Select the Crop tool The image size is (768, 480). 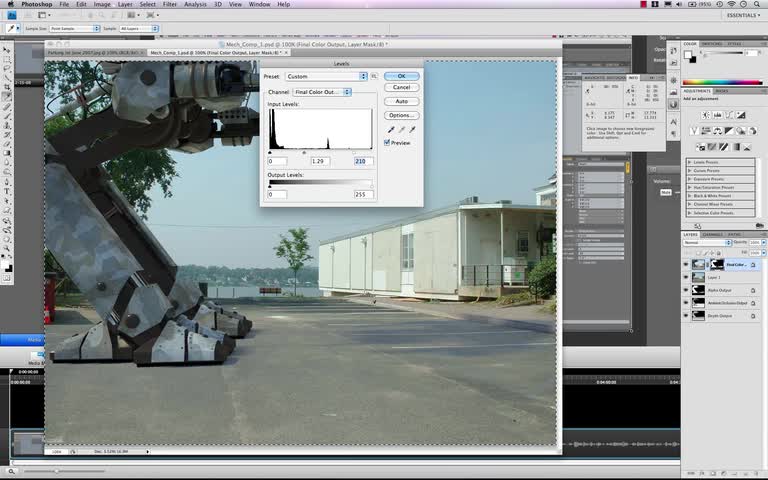(7, 87)
